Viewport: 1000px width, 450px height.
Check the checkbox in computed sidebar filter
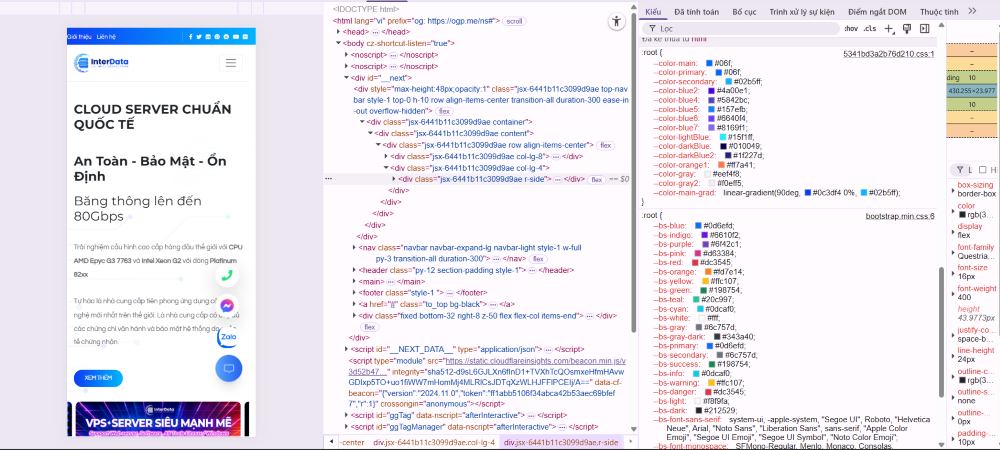point(983,170)
